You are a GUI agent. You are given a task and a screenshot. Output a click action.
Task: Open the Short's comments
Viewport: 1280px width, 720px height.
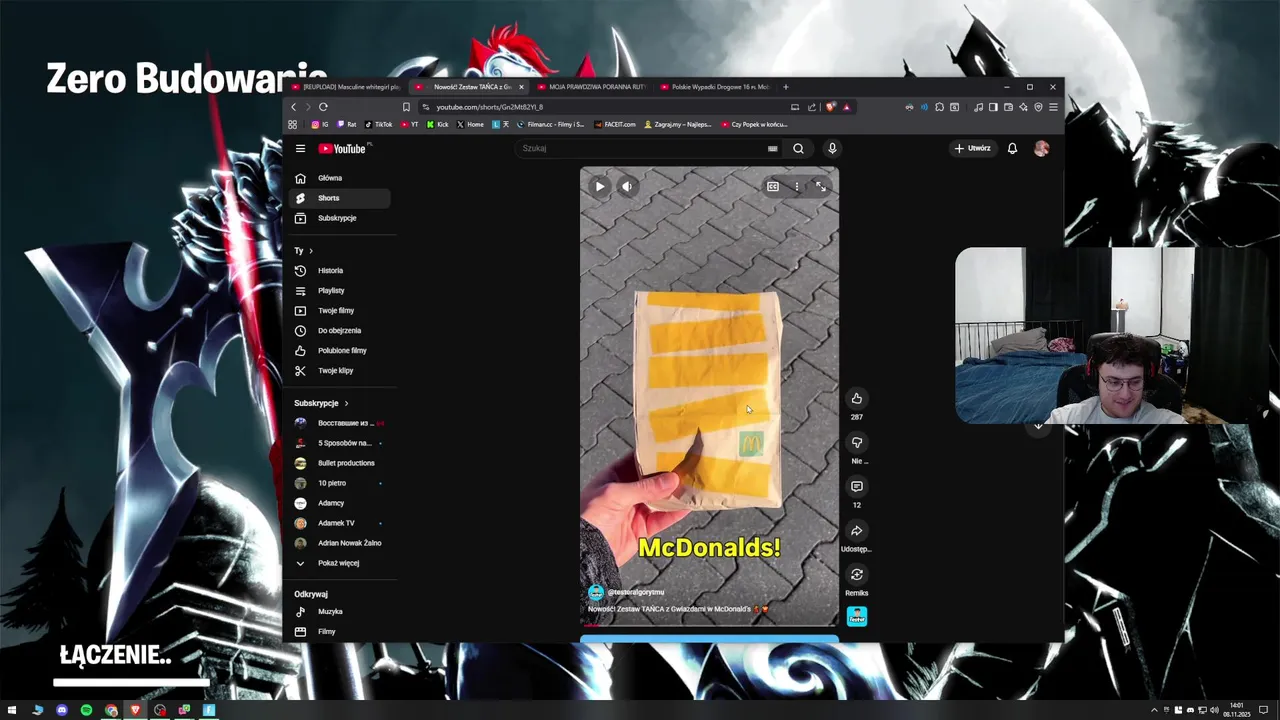[856, 486]
